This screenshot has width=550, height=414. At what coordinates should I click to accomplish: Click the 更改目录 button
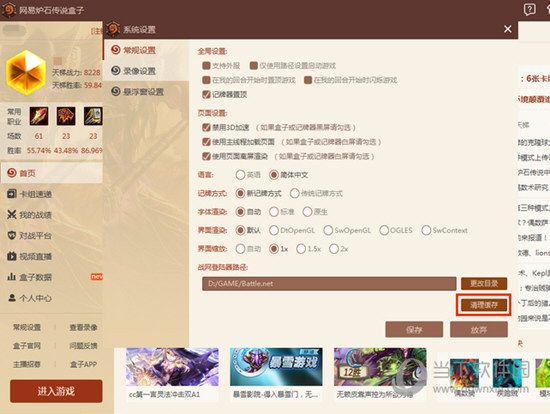click(484, 283)
